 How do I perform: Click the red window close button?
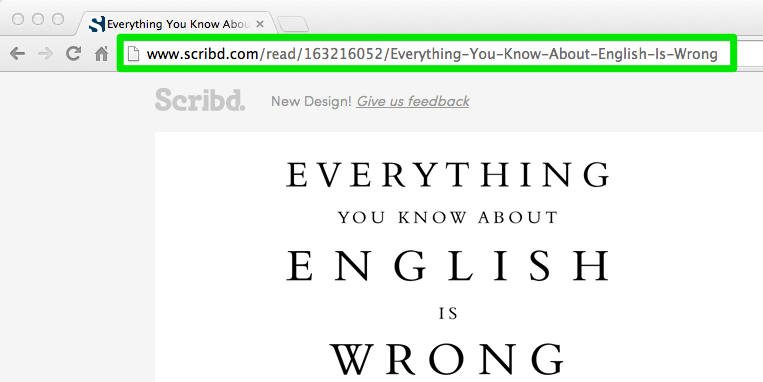coord(18,19)
